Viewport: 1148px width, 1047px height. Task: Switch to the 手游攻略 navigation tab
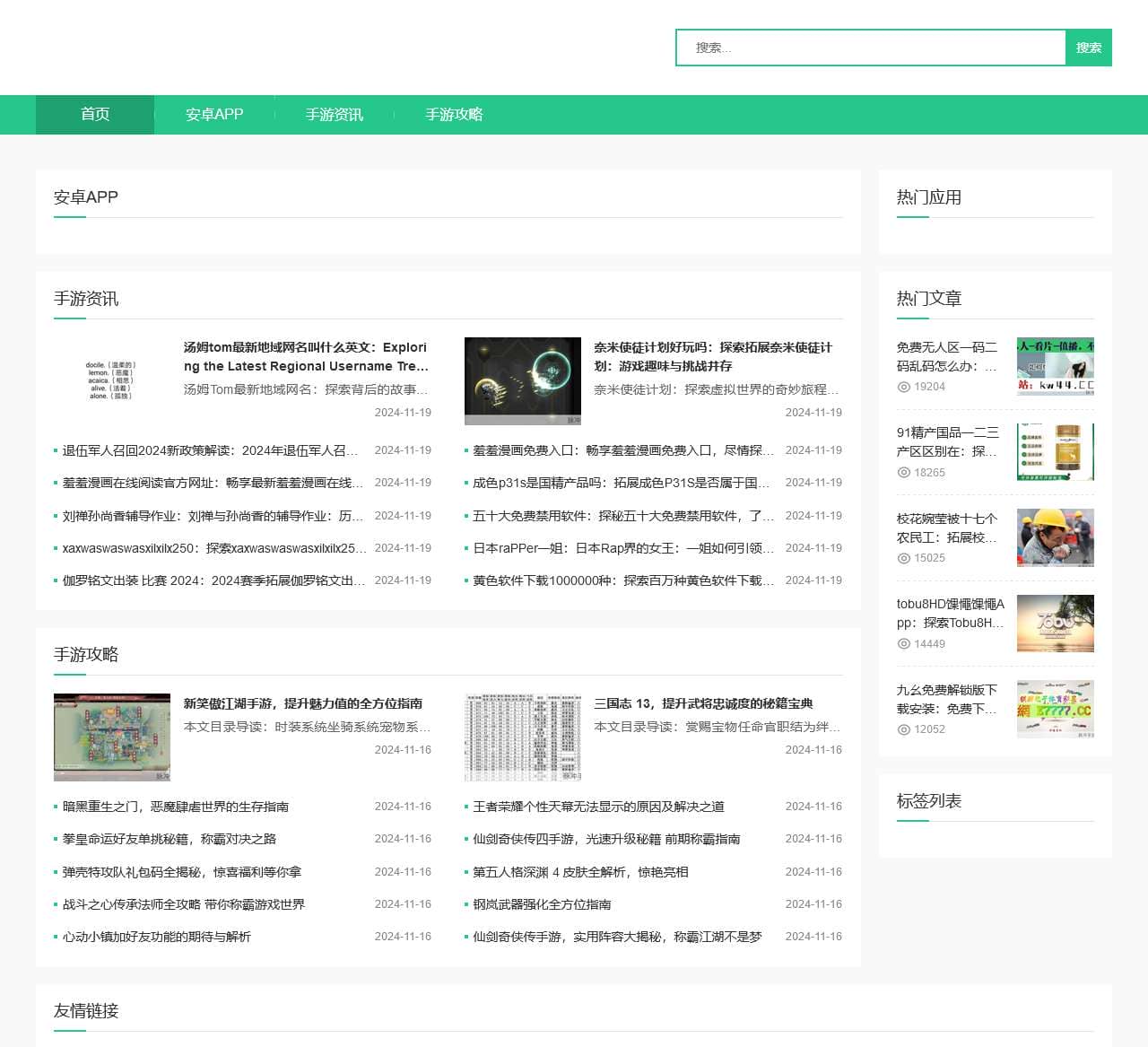(454, 114)
